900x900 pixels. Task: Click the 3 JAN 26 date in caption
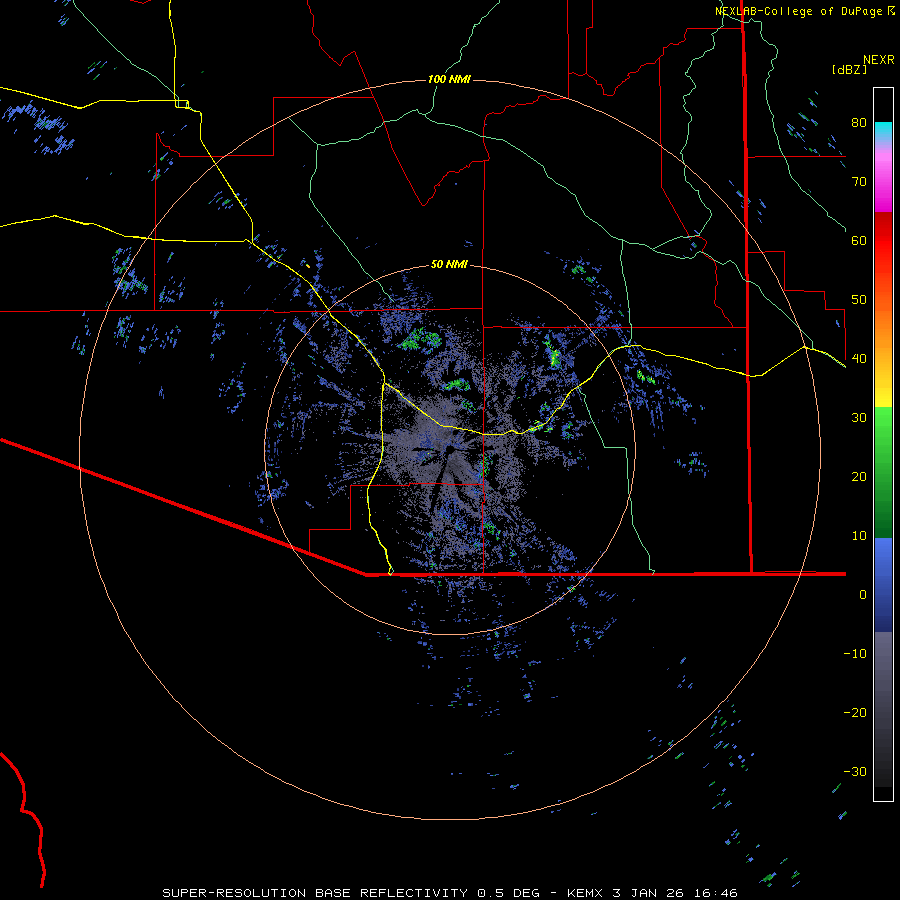[x=648, y=893]
